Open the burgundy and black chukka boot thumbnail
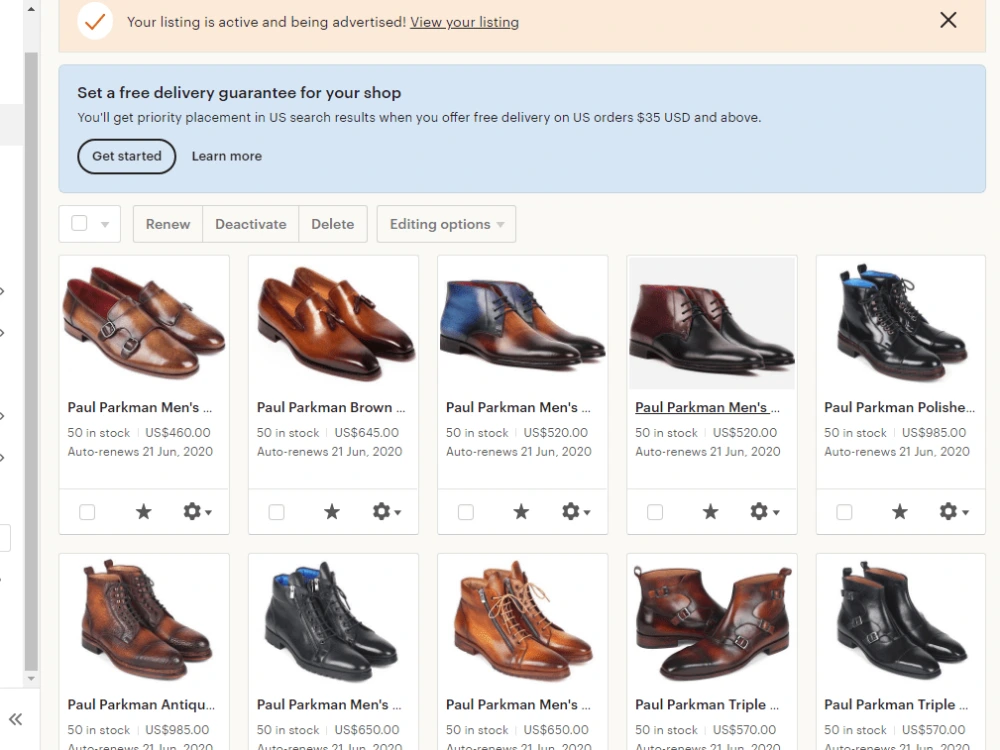The height and width of the screenshot is (750, 1000). pyautogui.click(x=712, y=323)
